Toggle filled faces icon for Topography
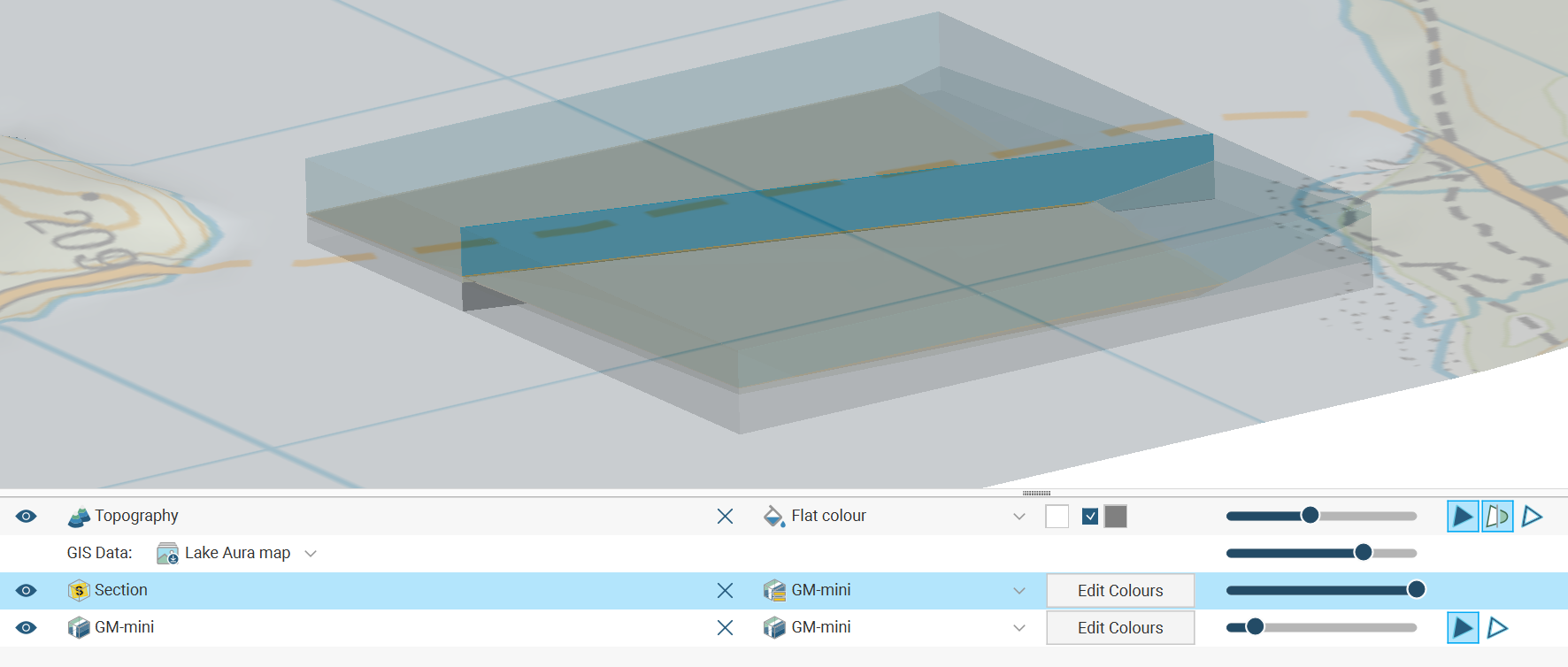1568x667 pixels. click(1462, 516)
